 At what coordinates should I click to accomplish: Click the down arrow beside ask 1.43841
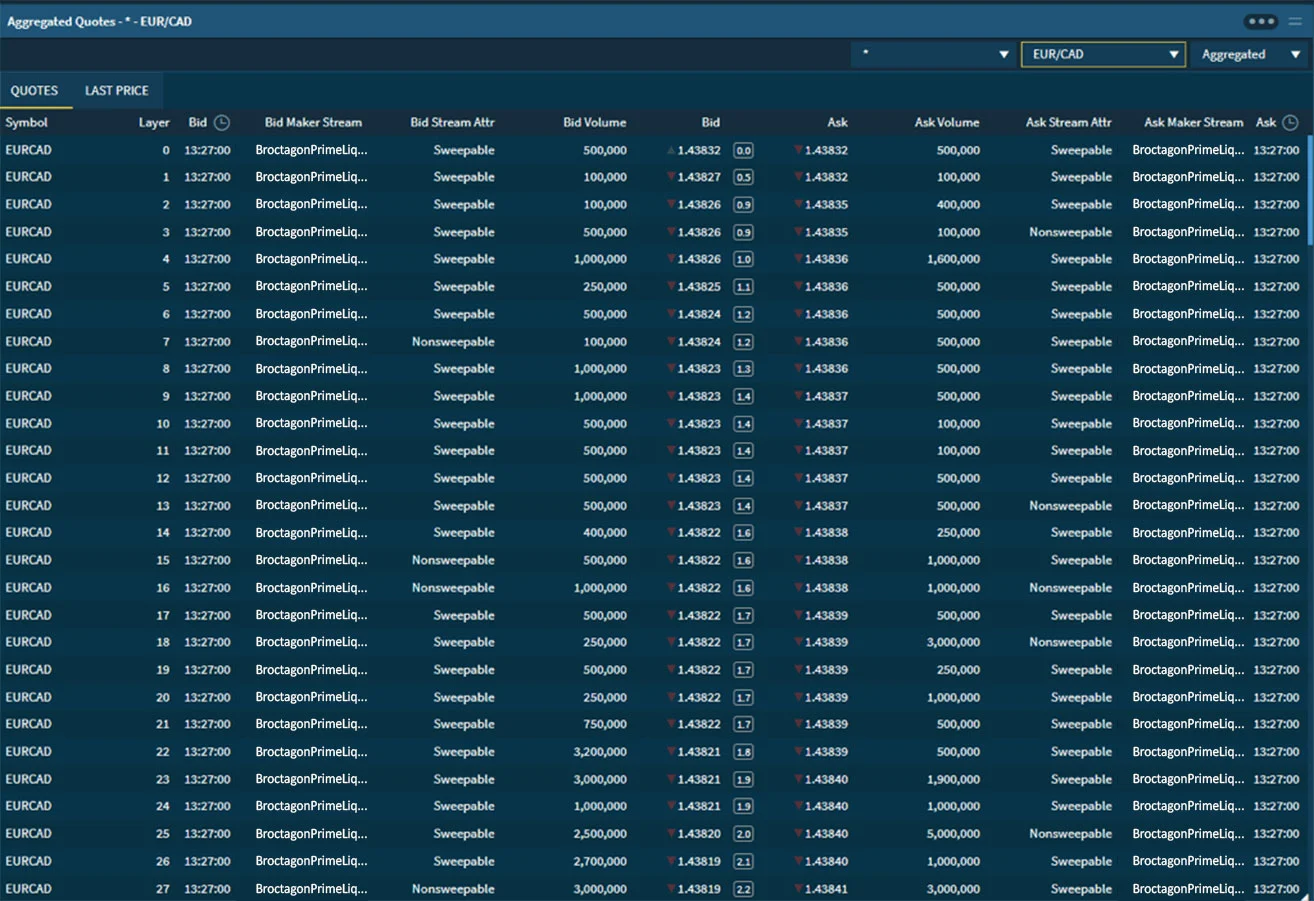(x=798, y=889)
